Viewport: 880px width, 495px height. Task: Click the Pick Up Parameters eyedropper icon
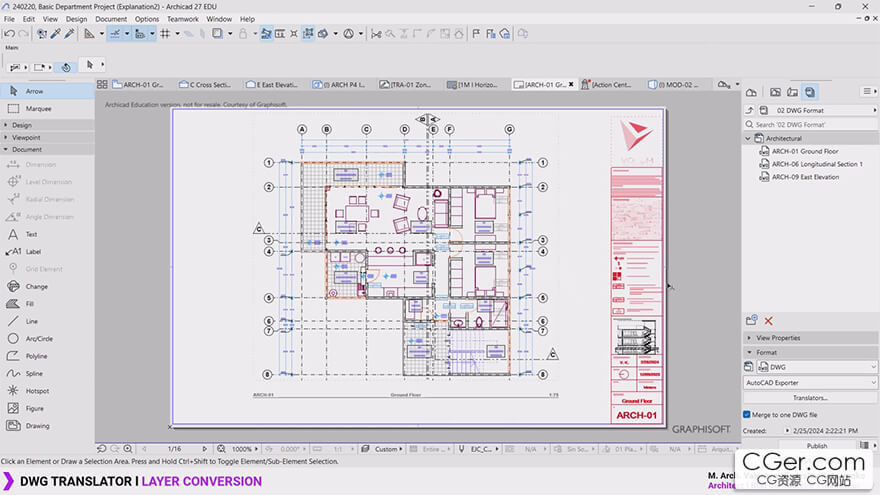click(56, 34)
